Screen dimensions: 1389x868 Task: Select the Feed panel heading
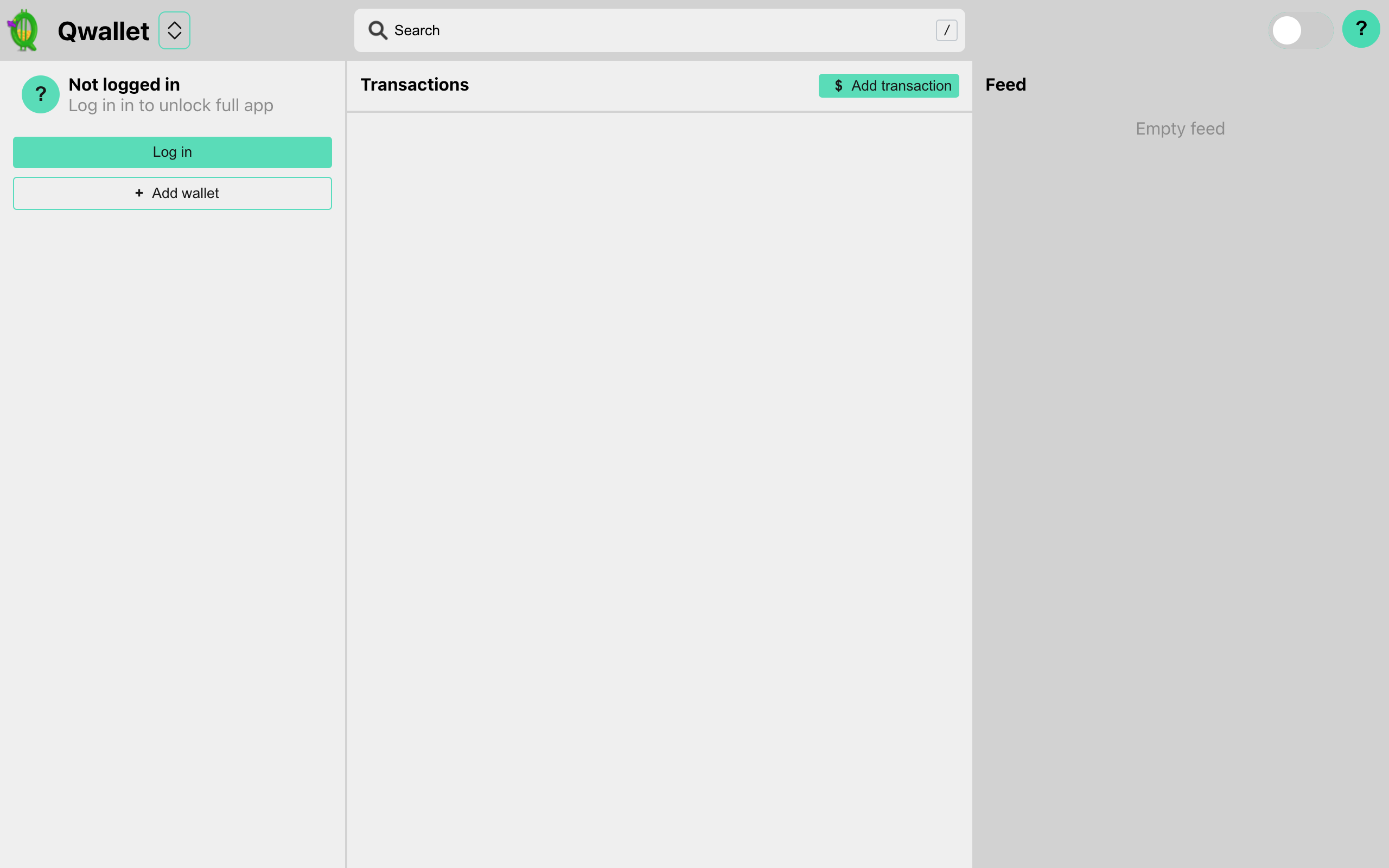[x=1005, y=85]
